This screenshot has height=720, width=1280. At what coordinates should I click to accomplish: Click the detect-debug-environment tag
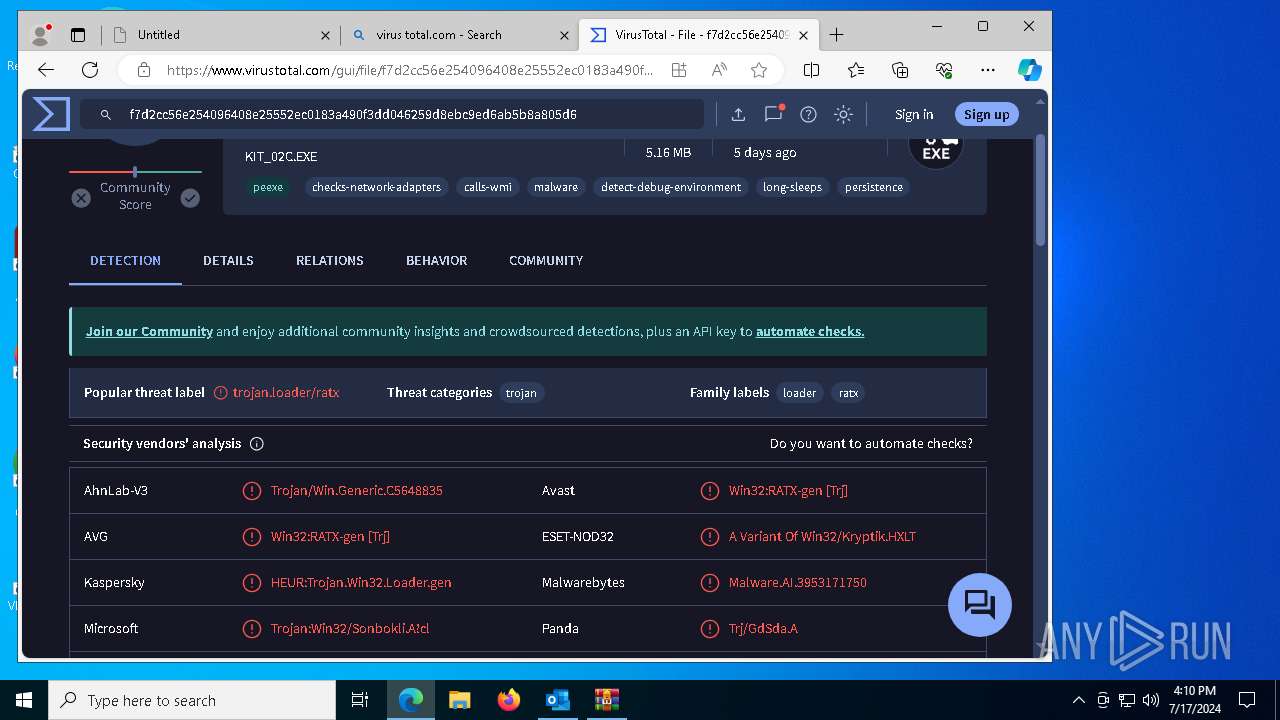(x=671, y=187)
